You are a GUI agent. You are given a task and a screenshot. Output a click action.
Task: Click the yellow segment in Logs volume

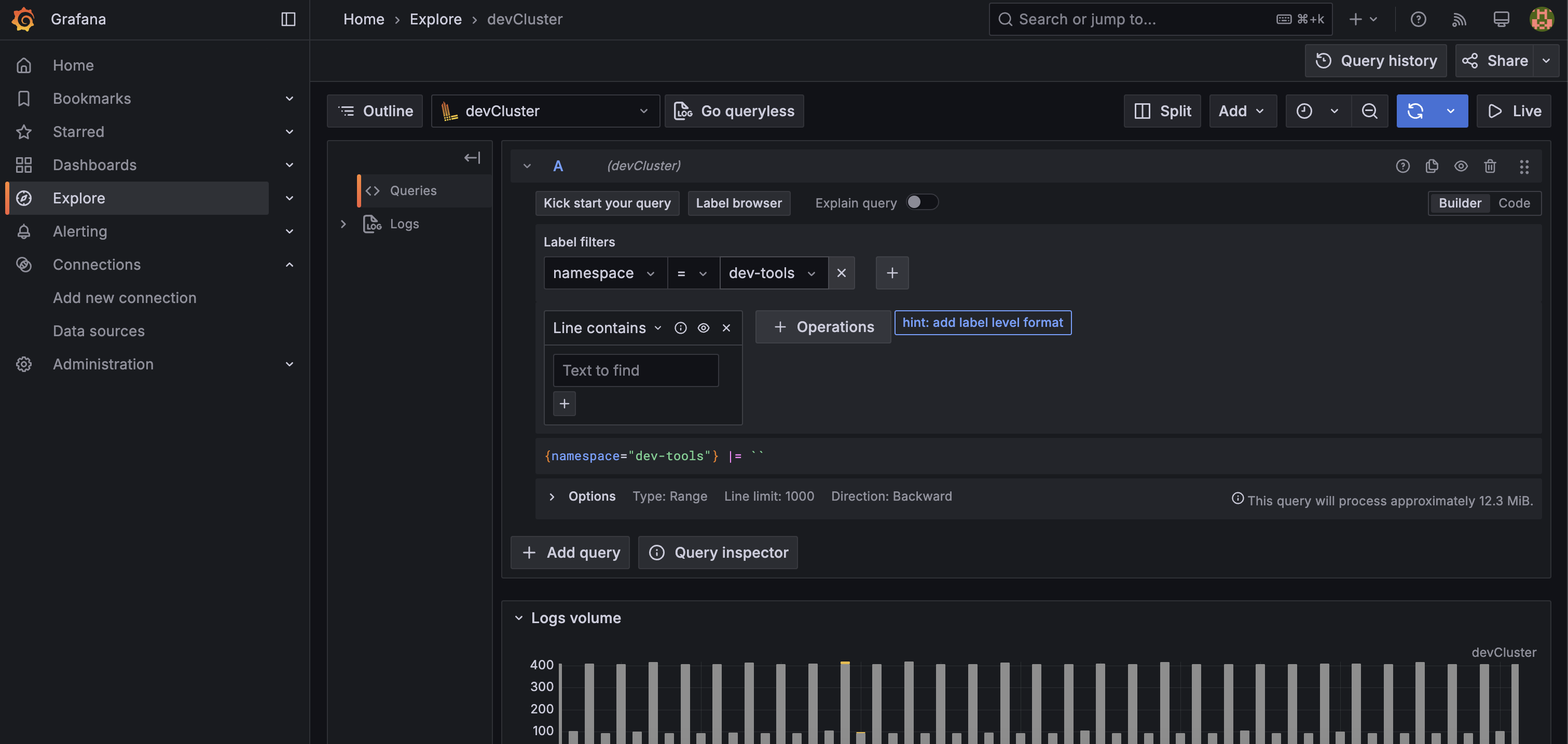pyautogui.click(x=845, y=663)
